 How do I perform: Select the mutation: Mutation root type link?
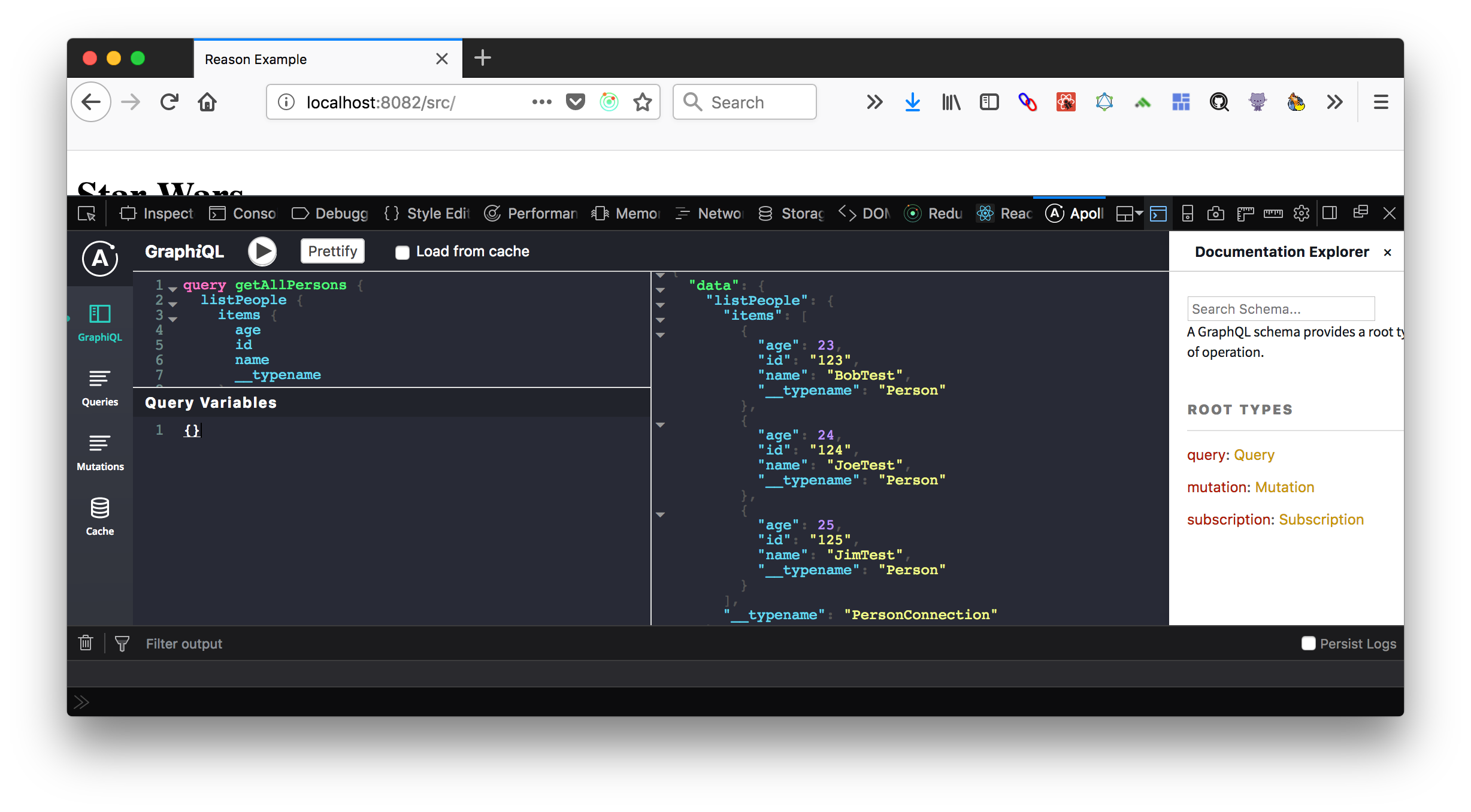pyautogui.click(x=1284, y=487)
